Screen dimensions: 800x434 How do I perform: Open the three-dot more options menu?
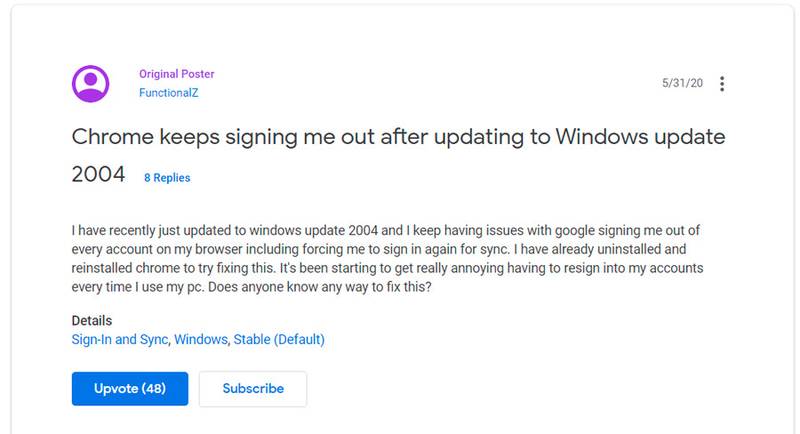[x=722, y=84]
